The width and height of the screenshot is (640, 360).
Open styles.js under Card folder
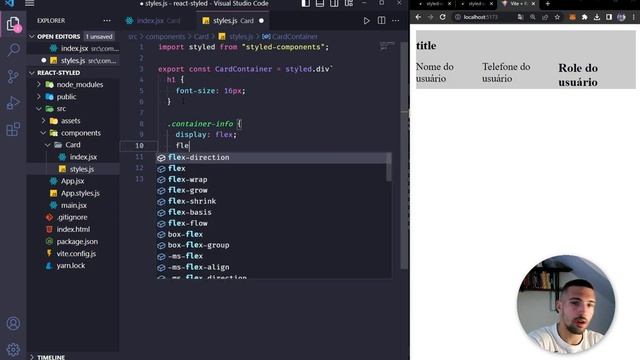point(82,169)
